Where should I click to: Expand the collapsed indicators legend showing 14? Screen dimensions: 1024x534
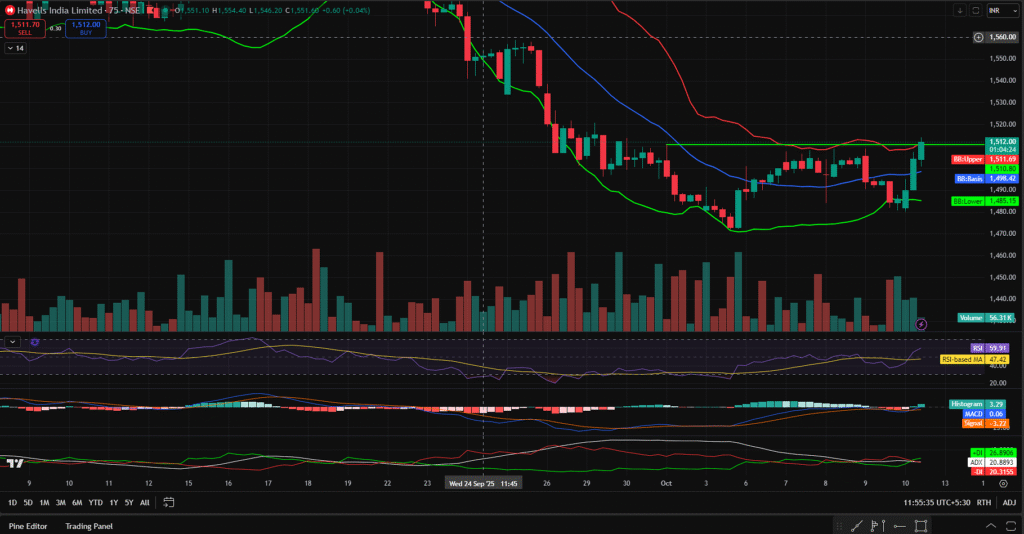(x=15, y=48)
